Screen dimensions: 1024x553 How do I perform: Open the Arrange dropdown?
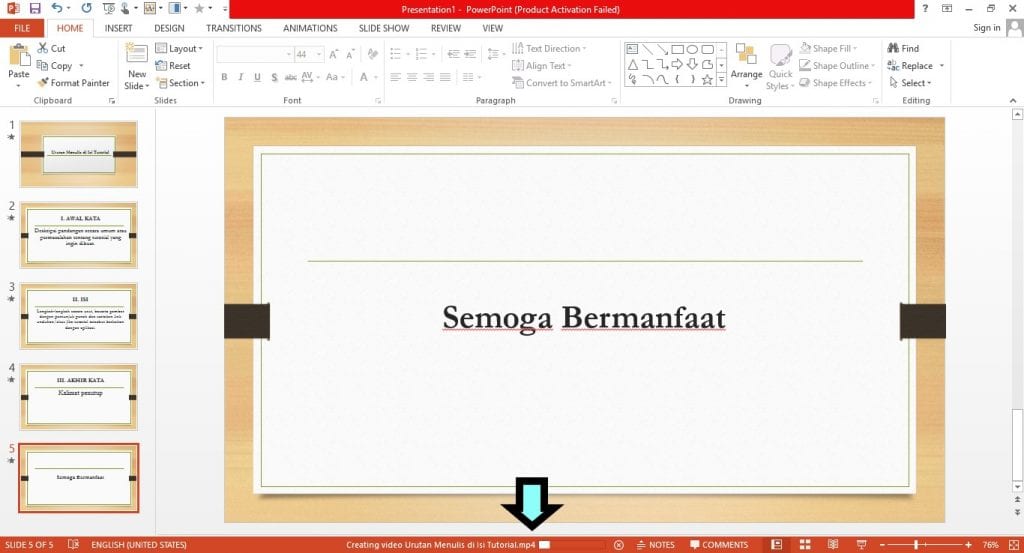point(746,65)
